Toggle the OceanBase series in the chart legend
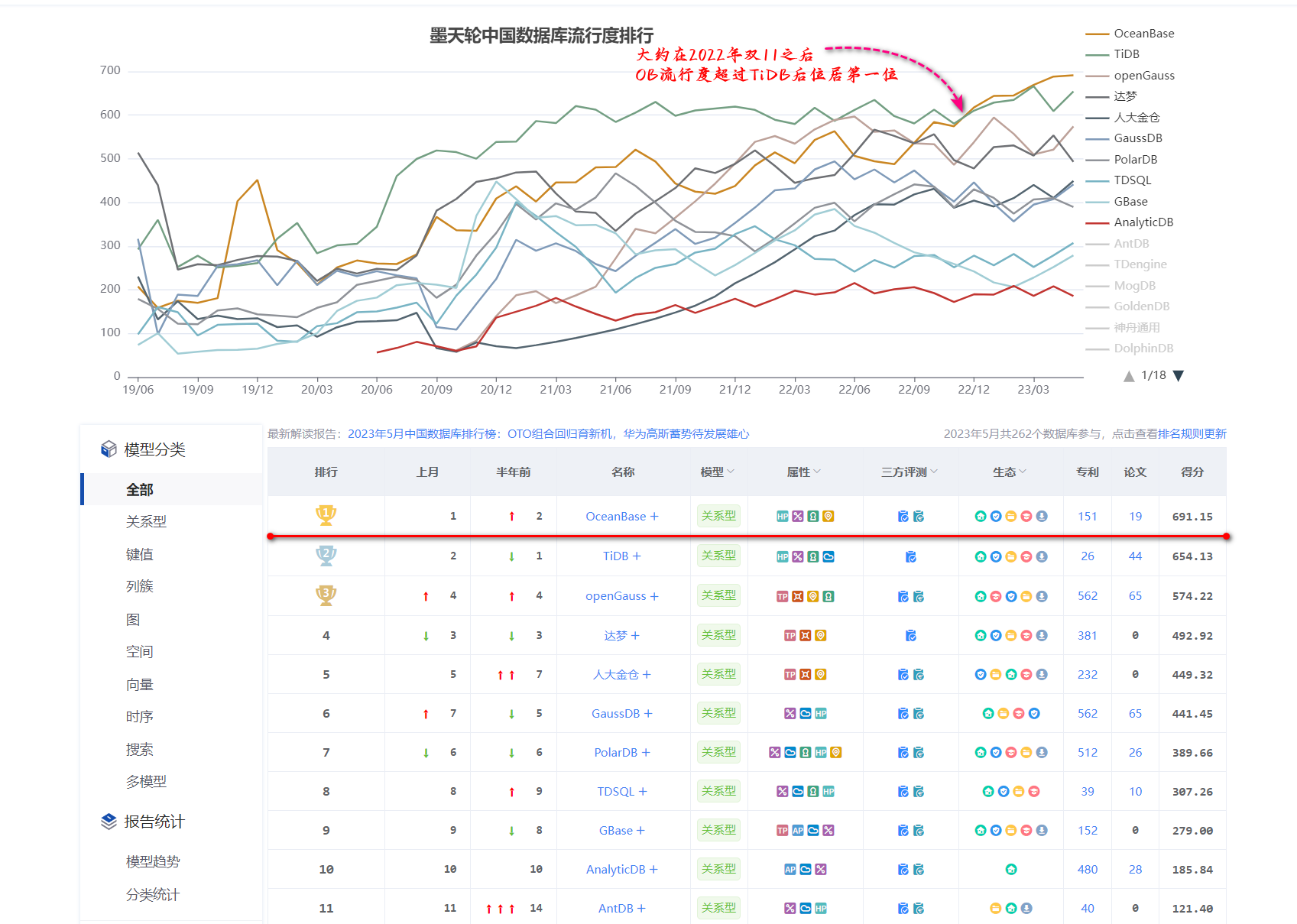 pyautogui.click(x=1130, y=34)
